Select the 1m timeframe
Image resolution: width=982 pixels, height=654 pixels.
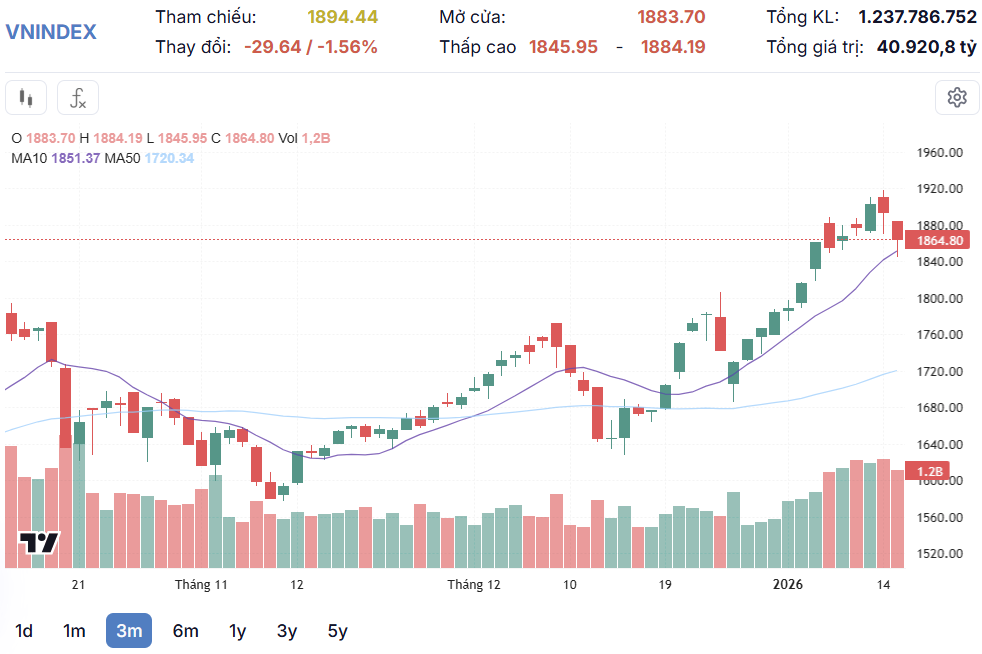pyautogui.click(x=74, y=631)
